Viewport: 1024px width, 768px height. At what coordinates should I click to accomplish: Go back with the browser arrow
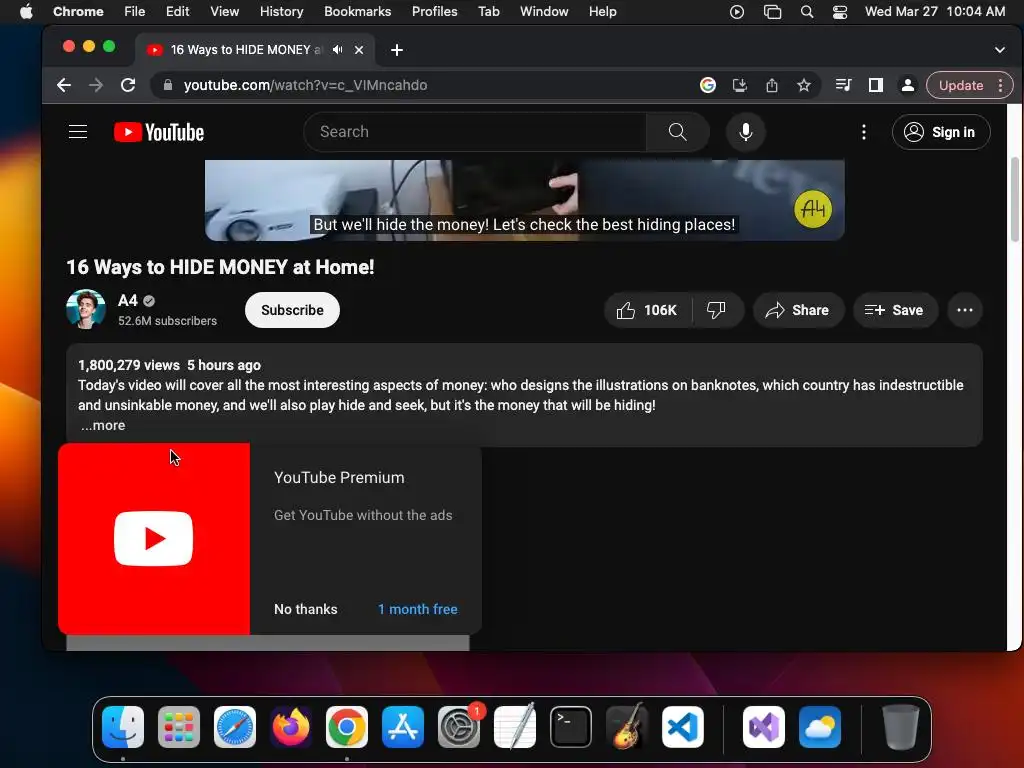[63, 85]
